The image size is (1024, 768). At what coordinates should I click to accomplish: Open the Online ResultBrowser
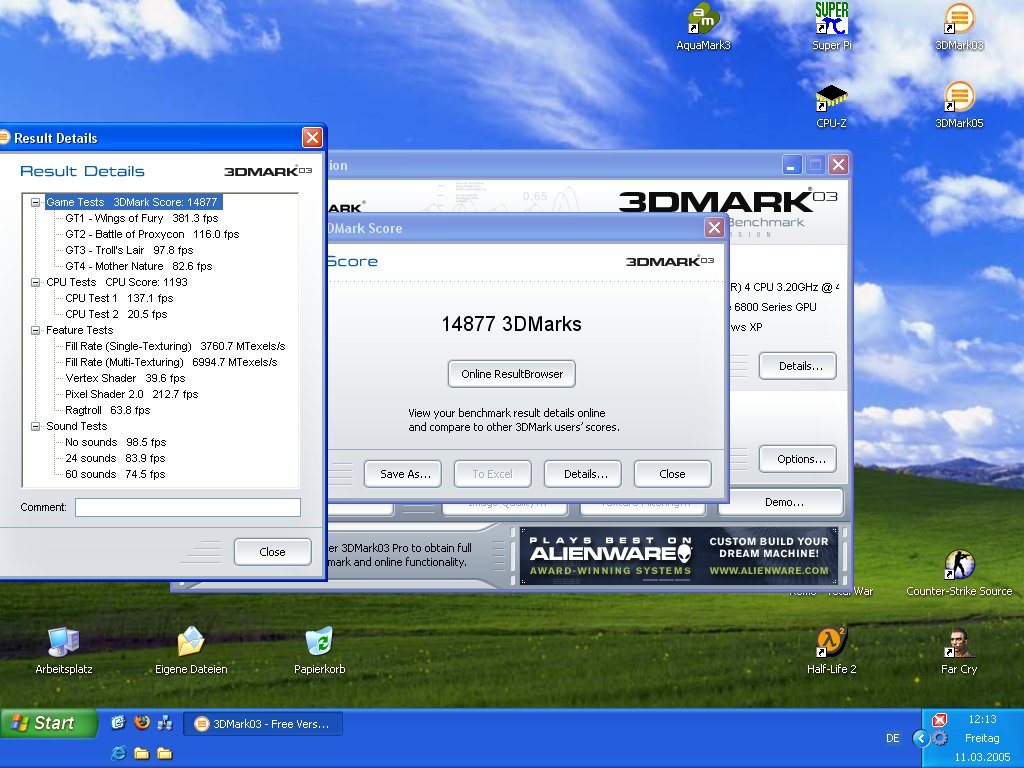coord(512,374)
